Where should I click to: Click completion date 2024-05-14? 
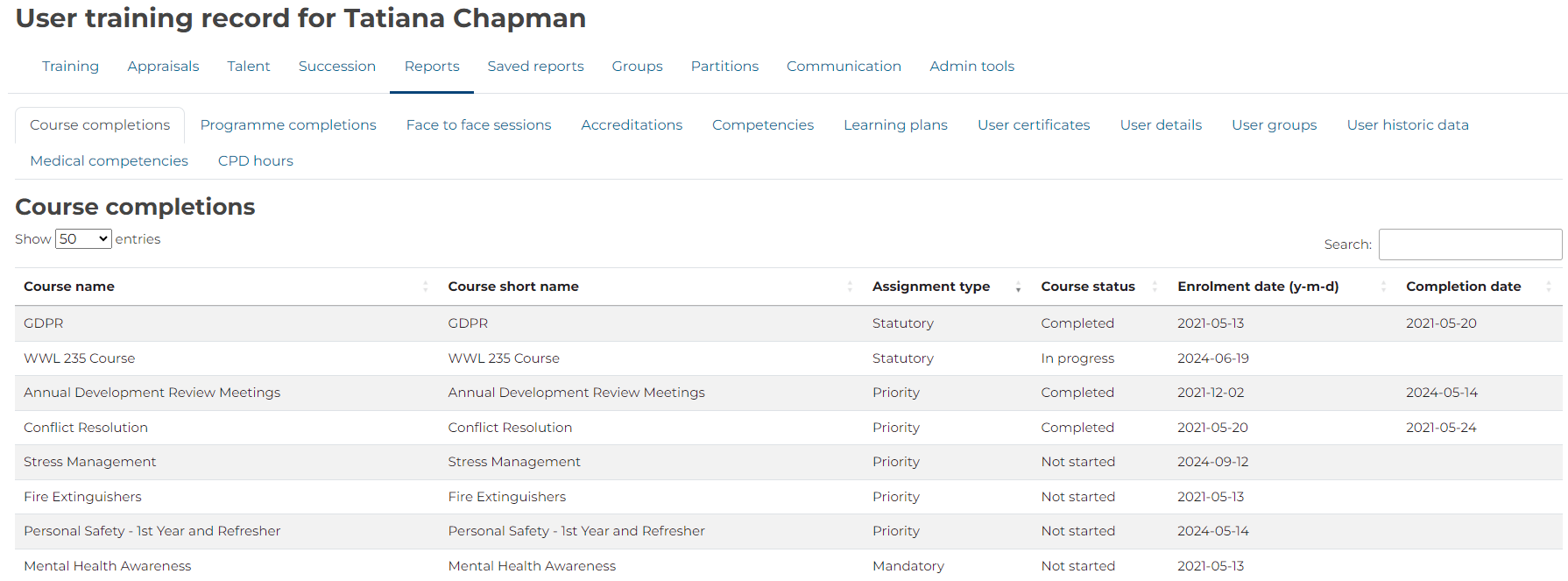(1442, 393)
